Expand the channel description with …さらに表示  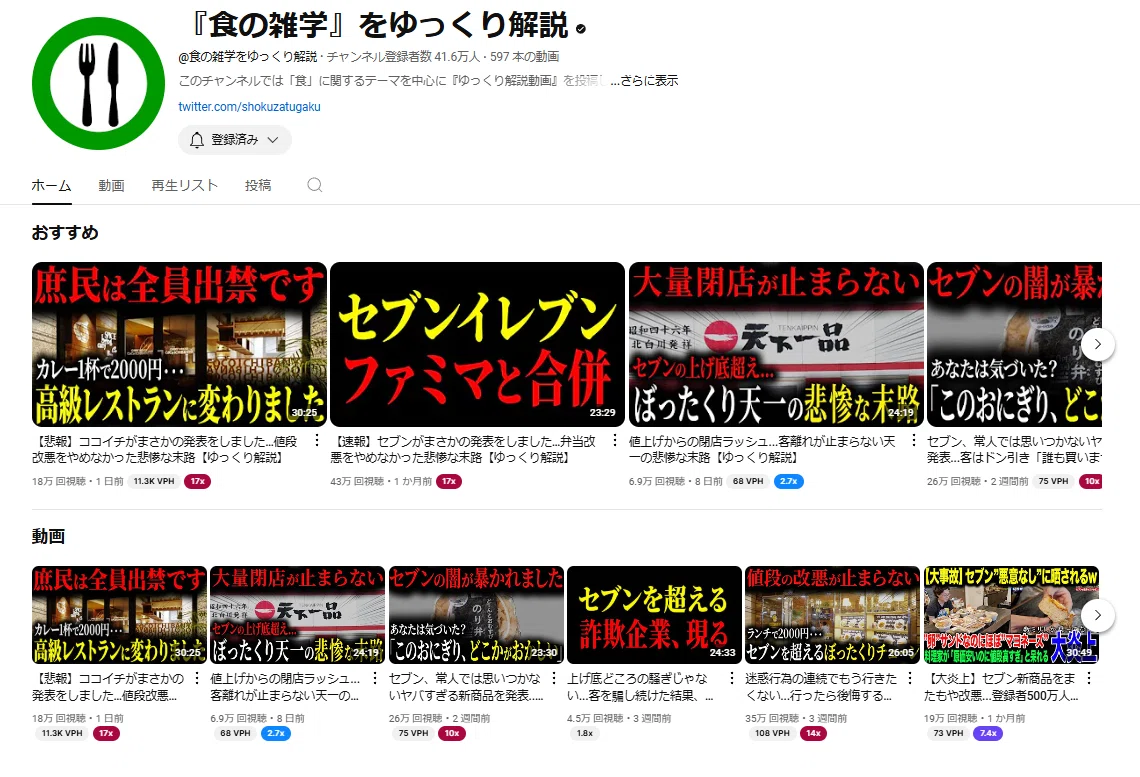644,81
